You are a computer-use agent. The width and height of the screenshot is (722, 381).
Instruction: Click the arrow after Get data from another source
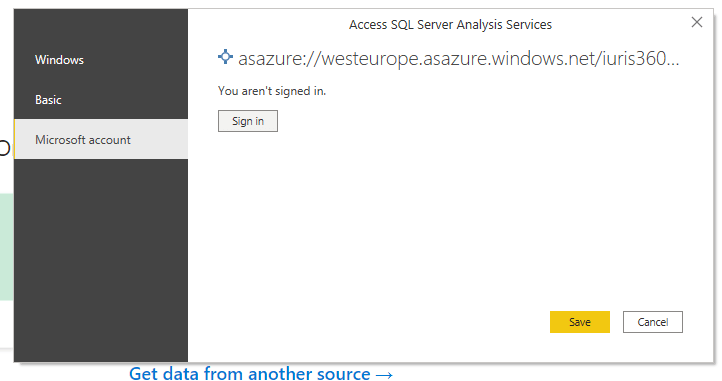(384, 375)
